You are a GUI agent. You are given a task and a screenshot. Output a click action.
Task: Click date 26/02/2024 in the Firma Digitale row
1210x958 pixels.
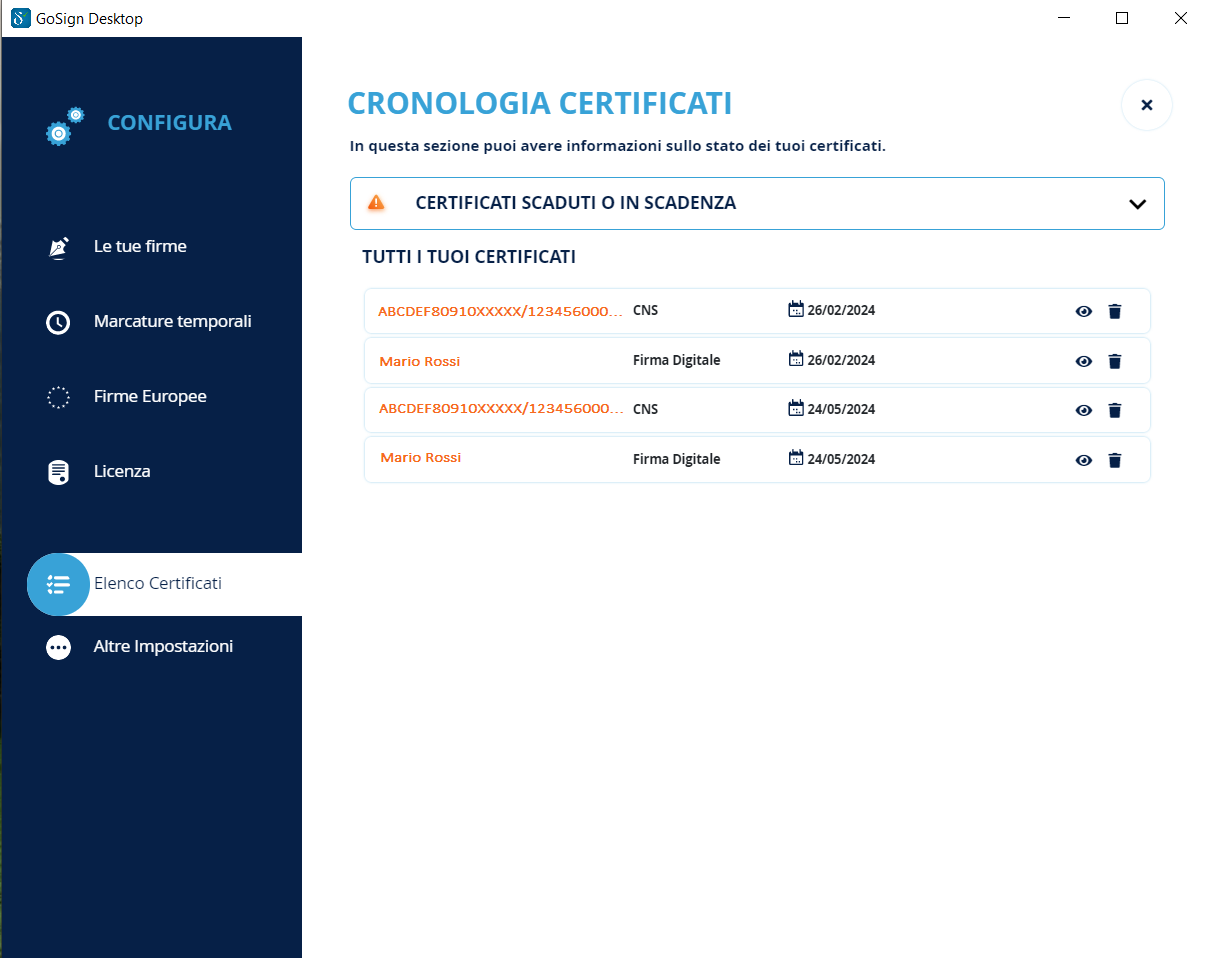pos(841,360)
